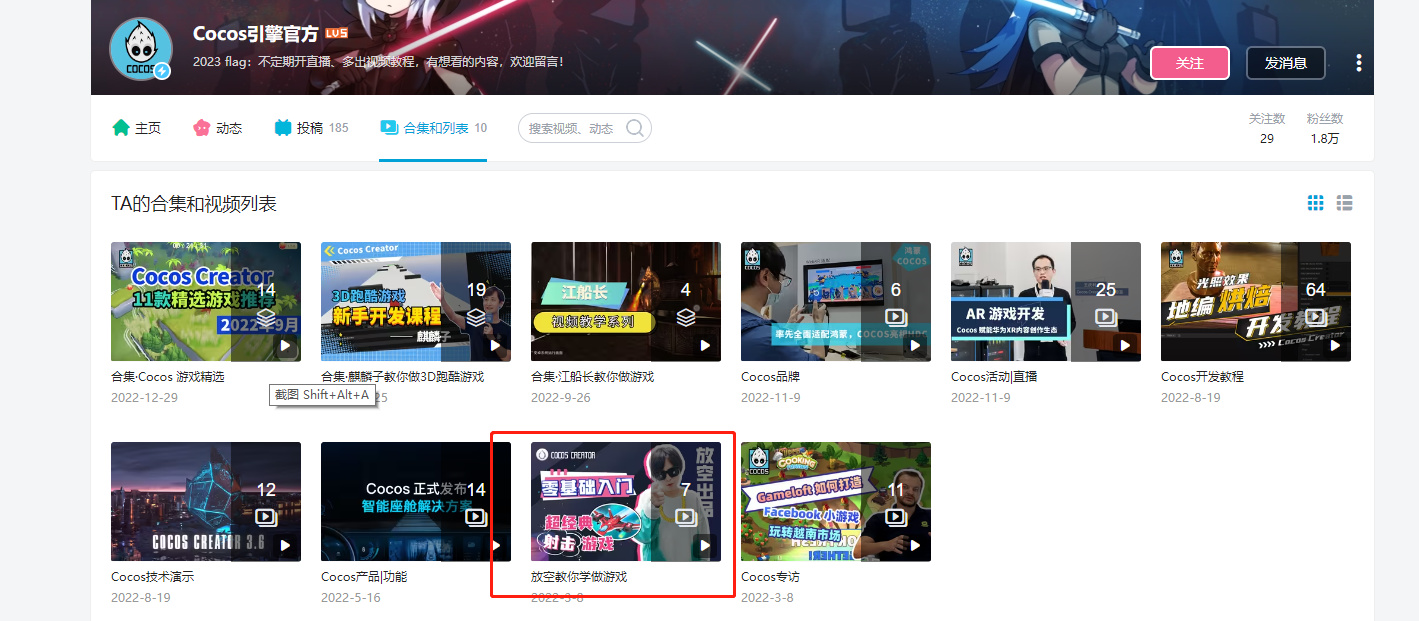Click the 2023 flag profile signature text

click(378, 62)
